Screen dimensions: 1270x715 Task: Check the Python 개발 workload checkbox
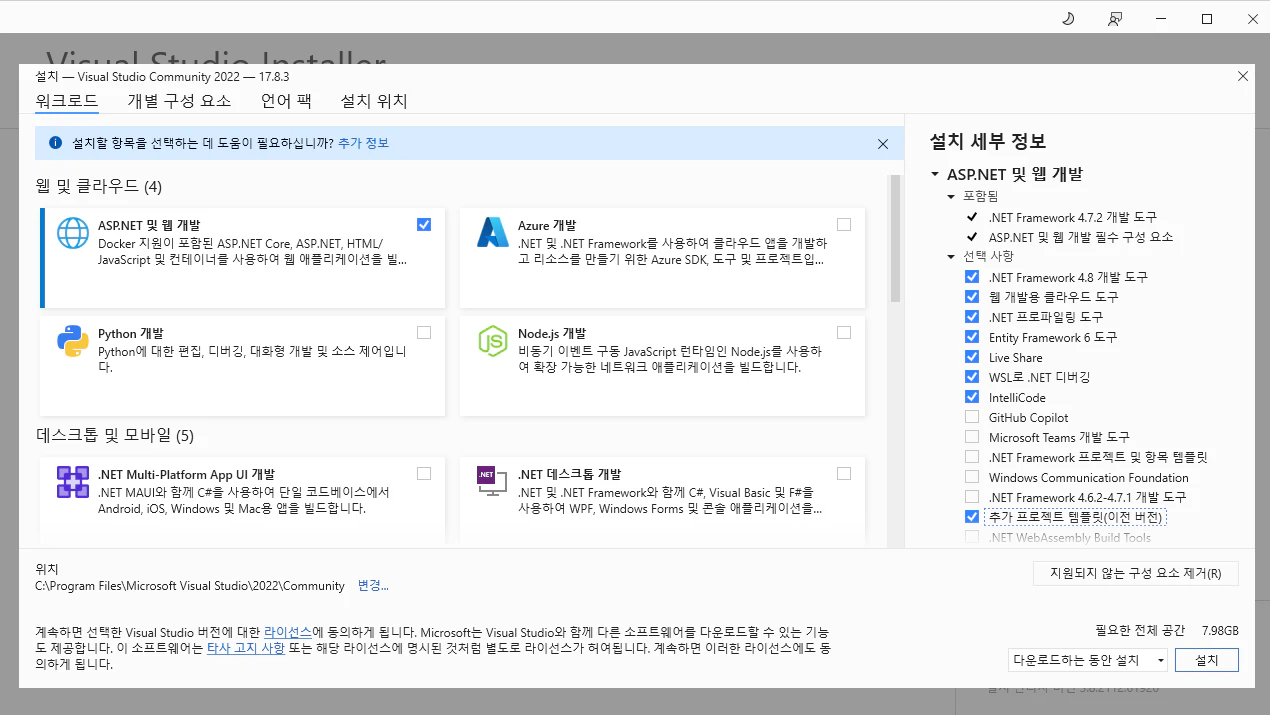[424, 332]
